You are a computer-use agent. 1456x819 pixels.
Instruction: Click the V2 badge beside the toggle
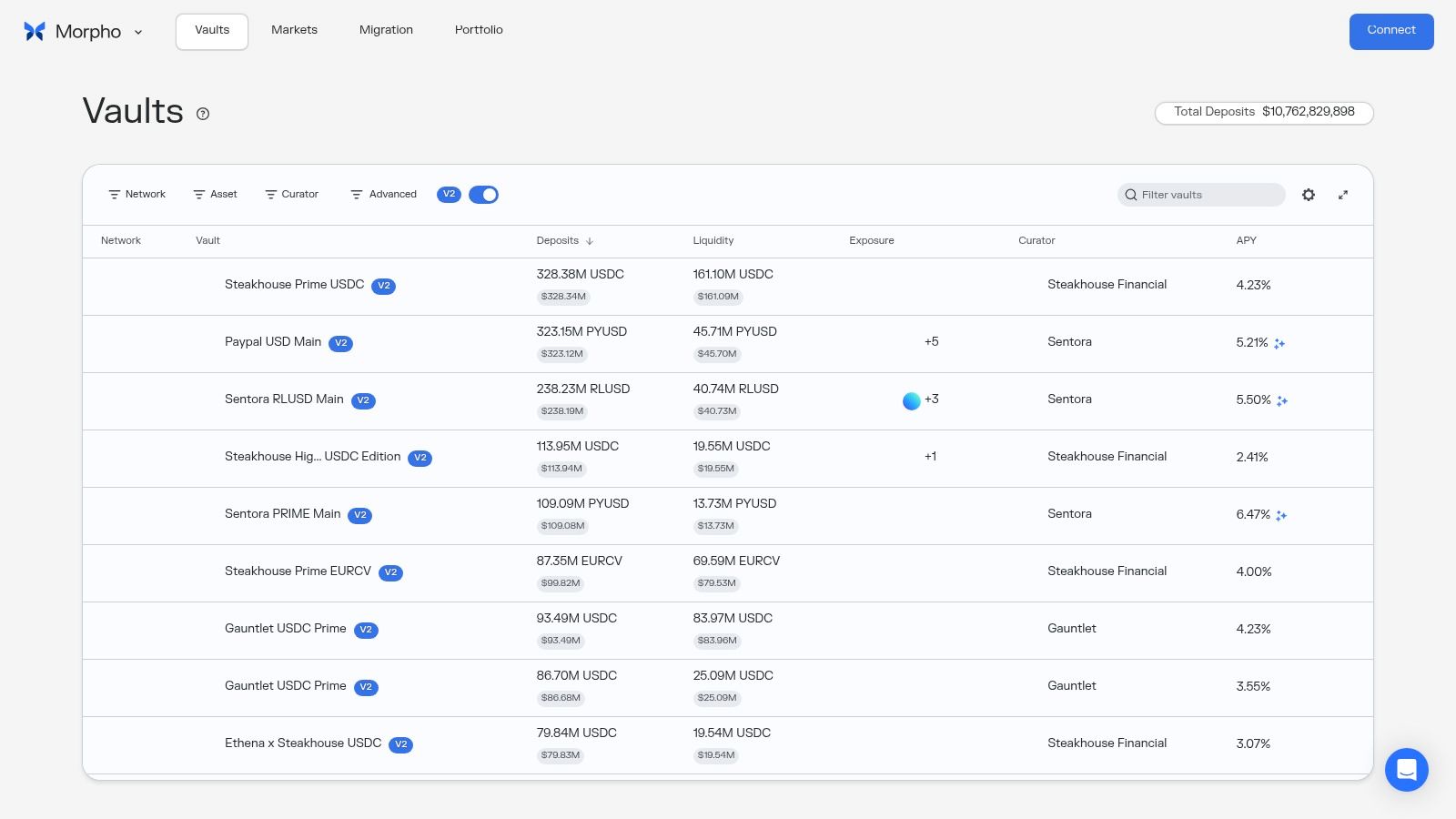click(449, 195)
